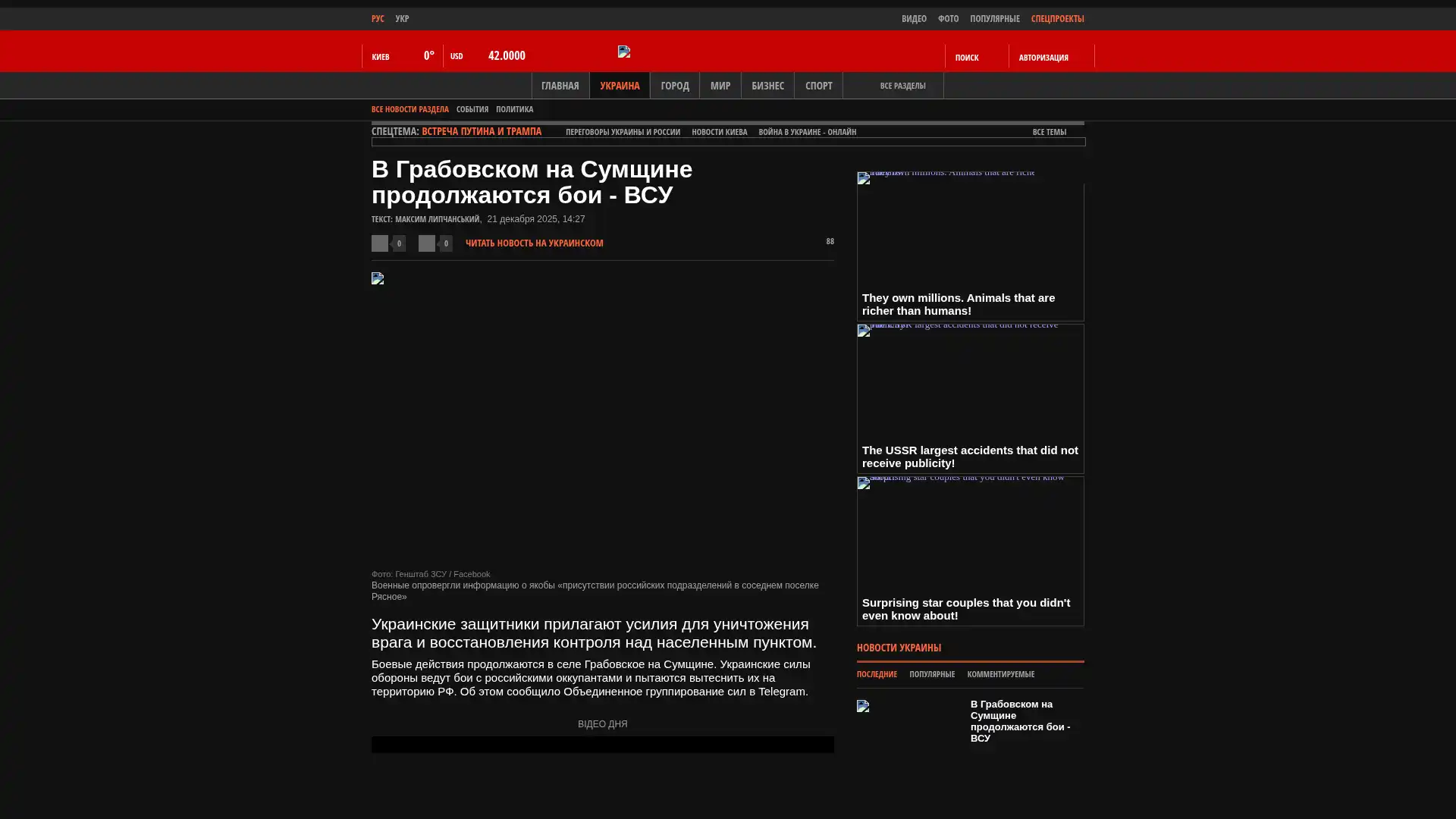Viewport: 1456px width, 819px height.
Task: Click the broken article photo icon
Action: [x=378, y=278]
